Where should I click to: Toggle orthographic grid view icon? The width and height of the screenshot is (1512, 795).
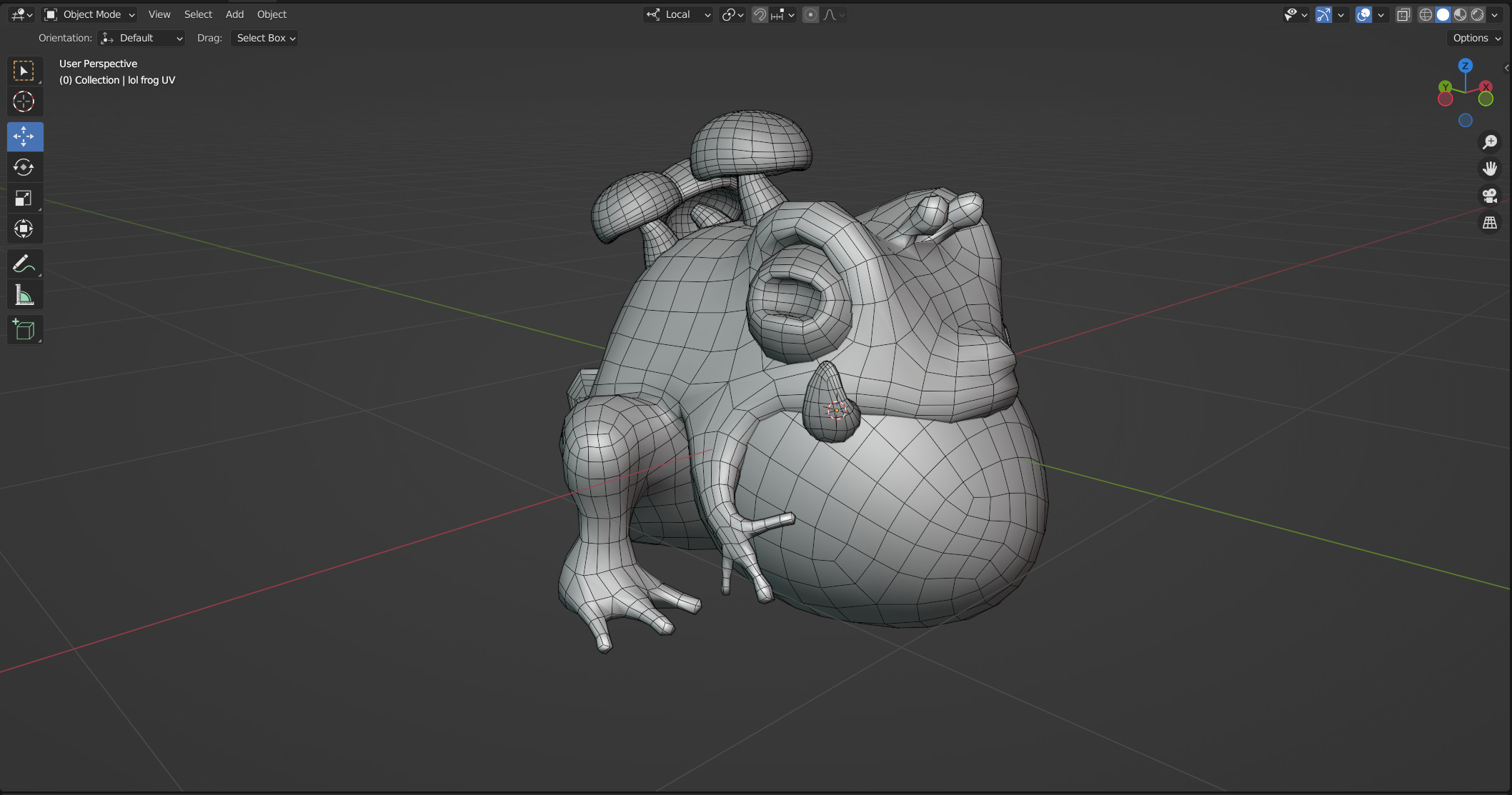coord(1490,223)
